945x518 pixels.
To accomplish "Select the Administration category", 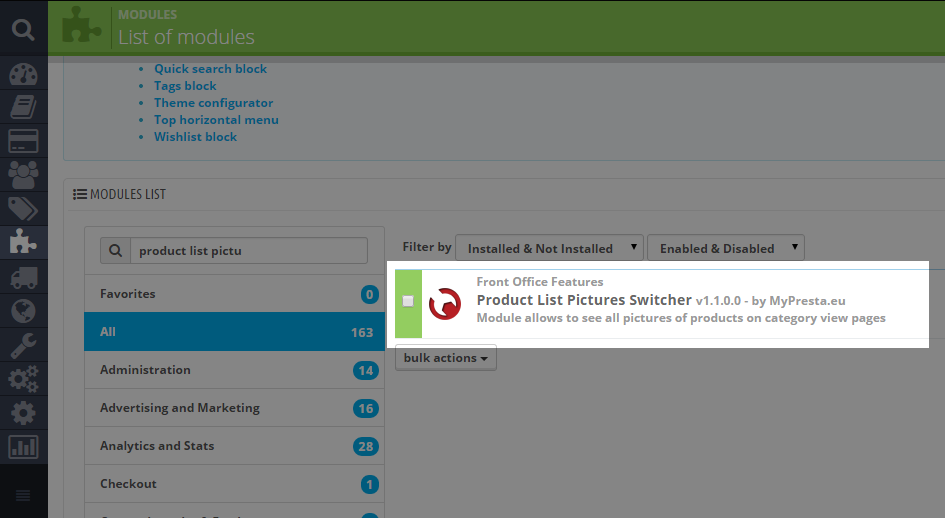I will [x=145, y=370].
